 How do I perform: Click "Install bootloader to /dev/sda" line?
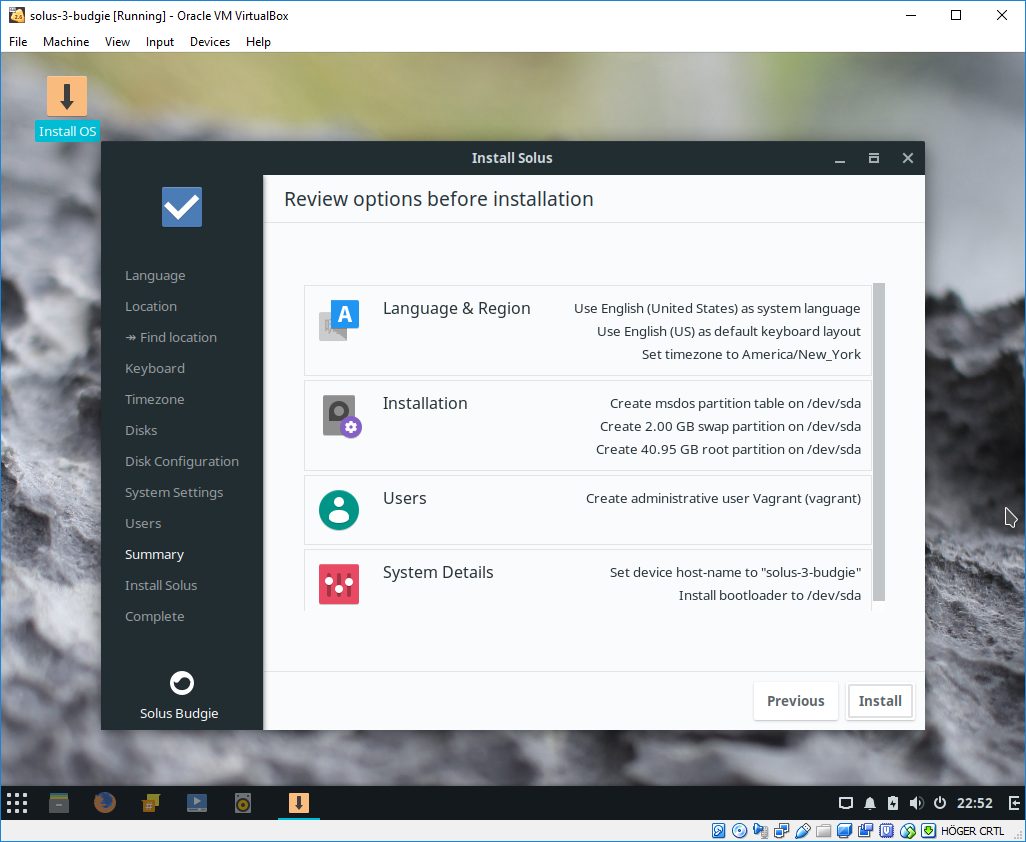tap(770, 595)
